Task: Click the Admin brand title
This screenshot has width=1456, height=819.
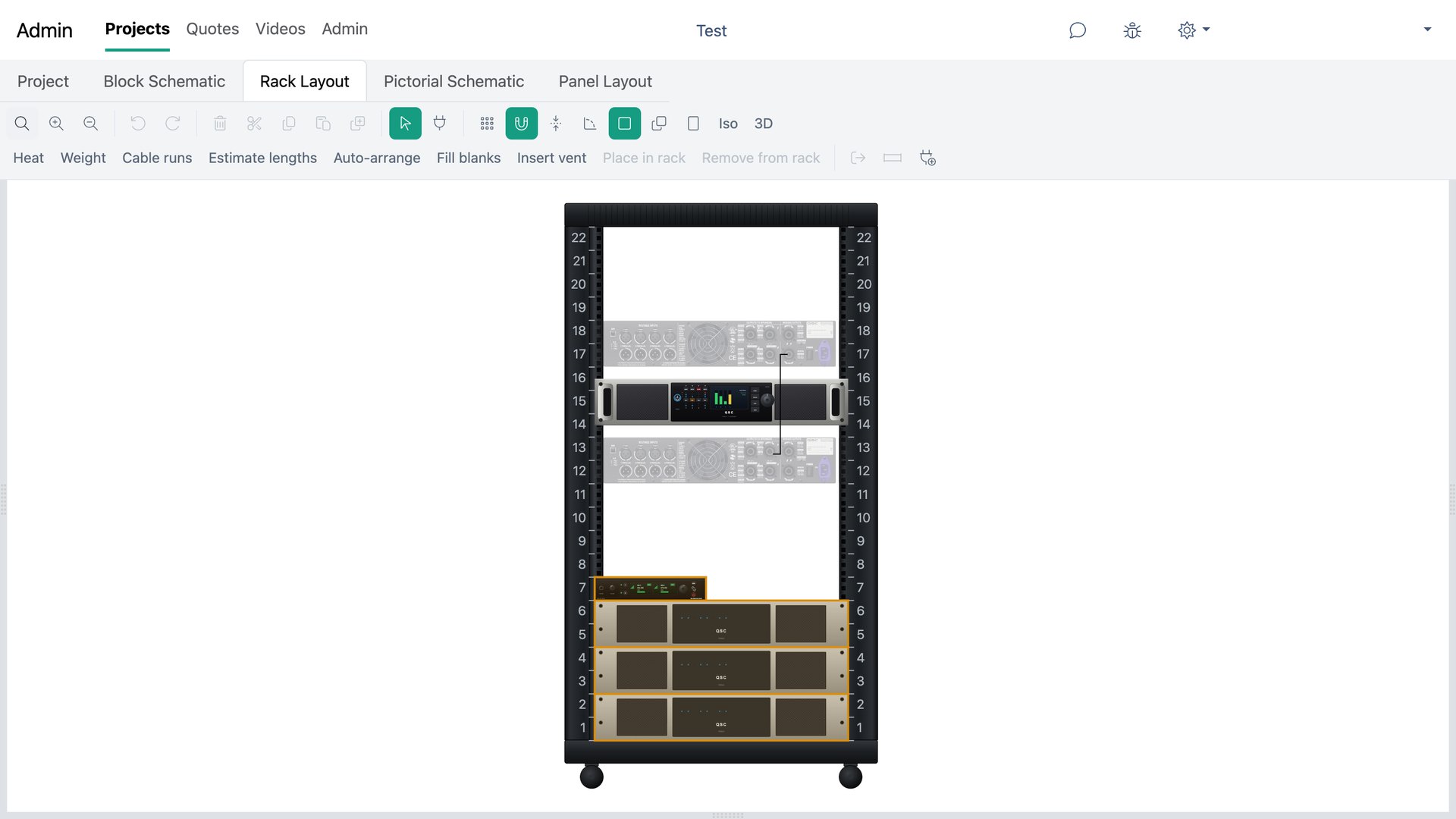Action: [x=45, y=30]
